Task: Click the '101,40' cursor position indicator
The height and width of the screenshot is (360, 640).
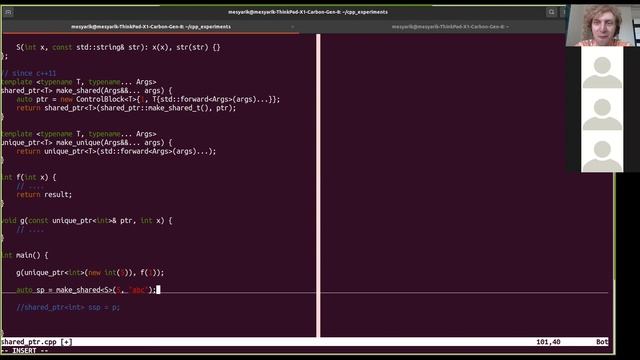Action: 548,342
